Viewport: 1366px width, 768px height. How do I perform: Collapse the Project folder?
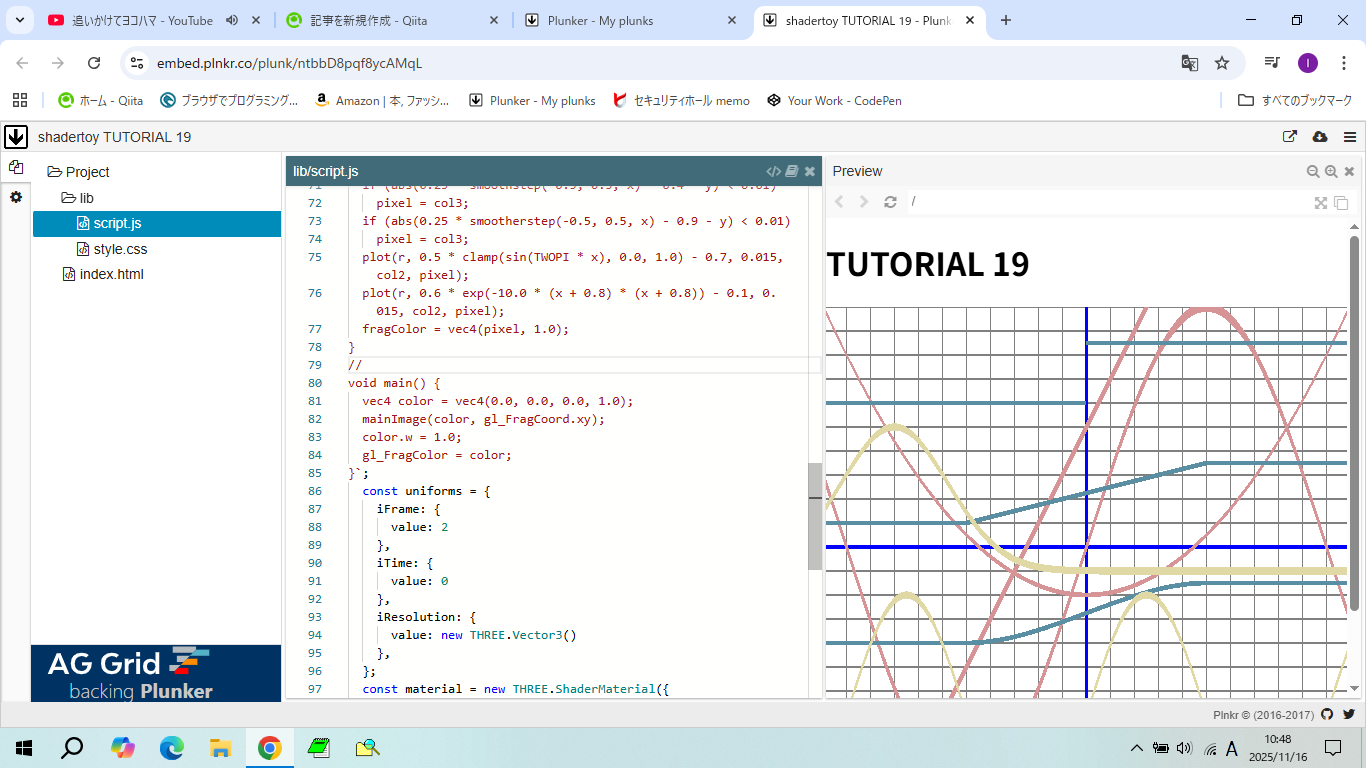click(x=78, y=172)
